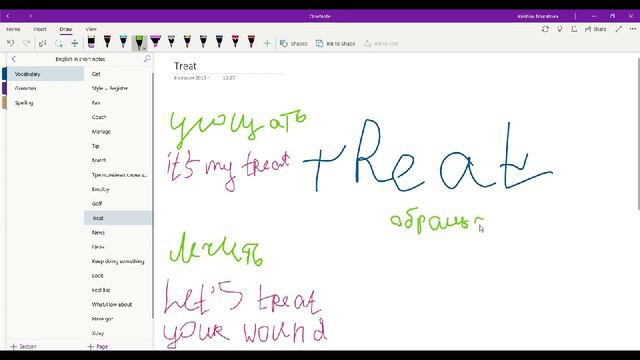Click the sync notebook icon
Viewport: 640px width, 360px height.
[x=545, y=29]
